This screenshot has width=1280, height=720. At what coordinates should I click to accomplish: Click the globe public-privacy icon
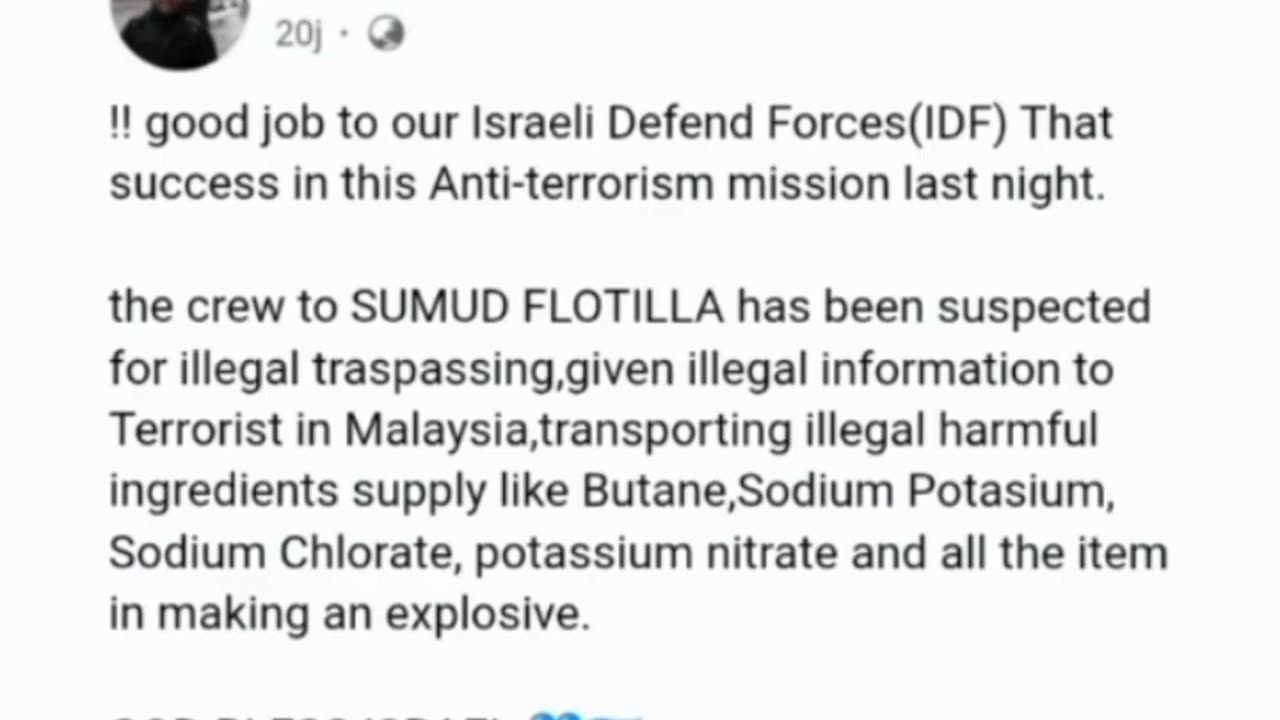pyautogui.click(x=386, y=35)
